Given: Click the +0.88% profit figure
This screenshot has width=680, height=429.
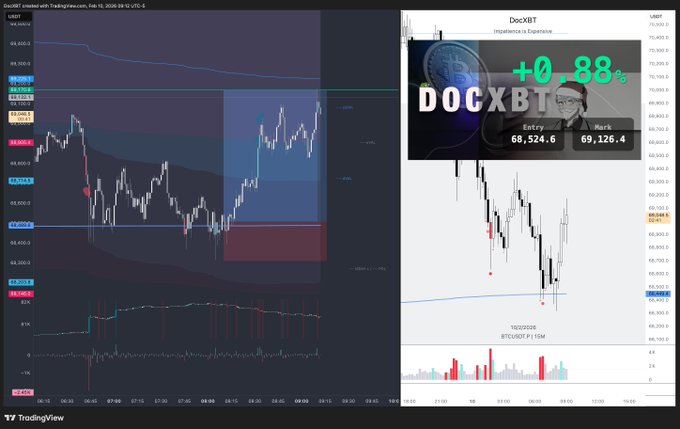Looking at the screenshot, I should (x=569, y=71).
